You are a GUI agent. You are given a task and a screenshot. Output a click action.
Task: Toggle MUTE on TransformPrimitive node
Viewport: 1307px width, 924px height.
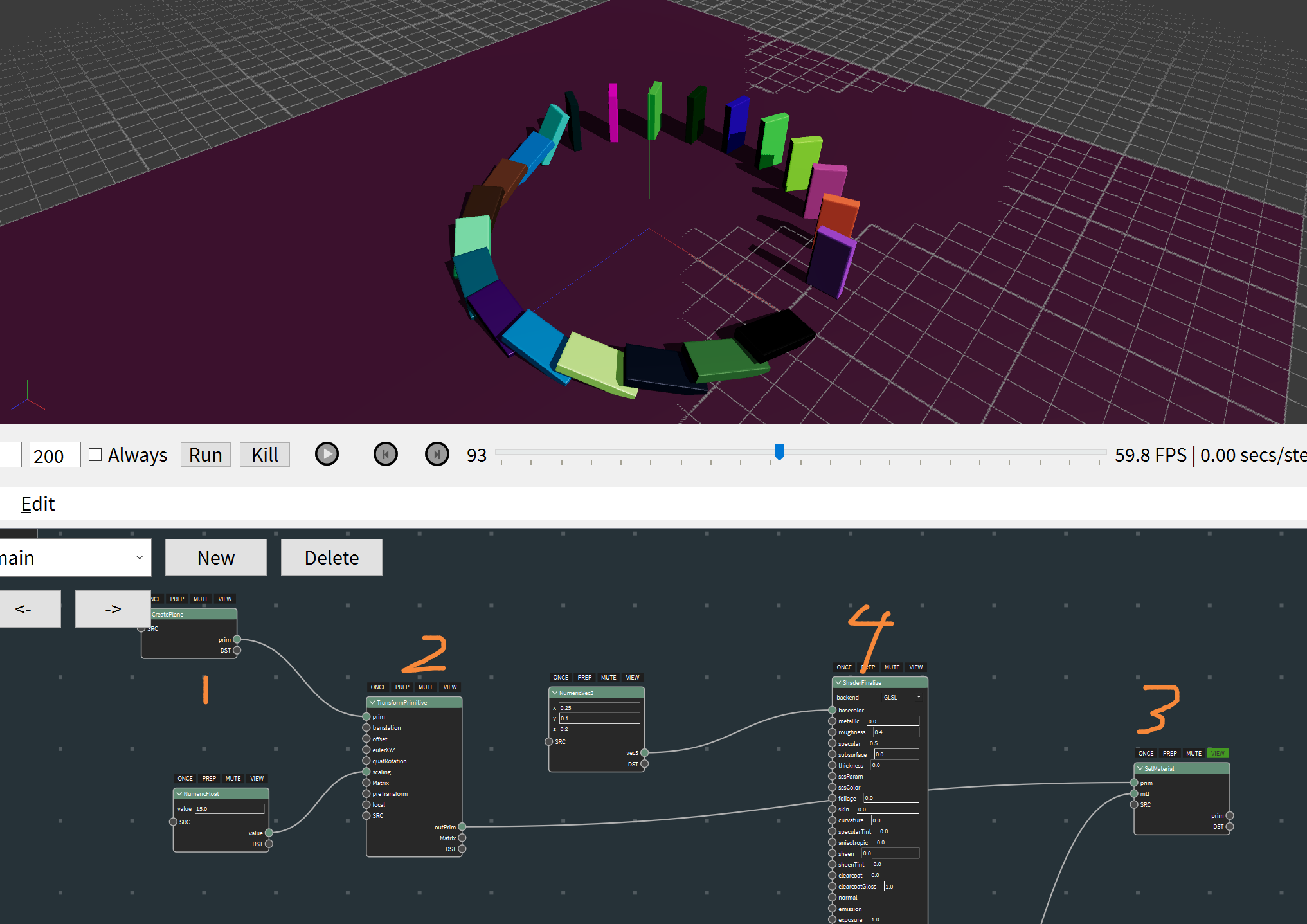point(426,687)
